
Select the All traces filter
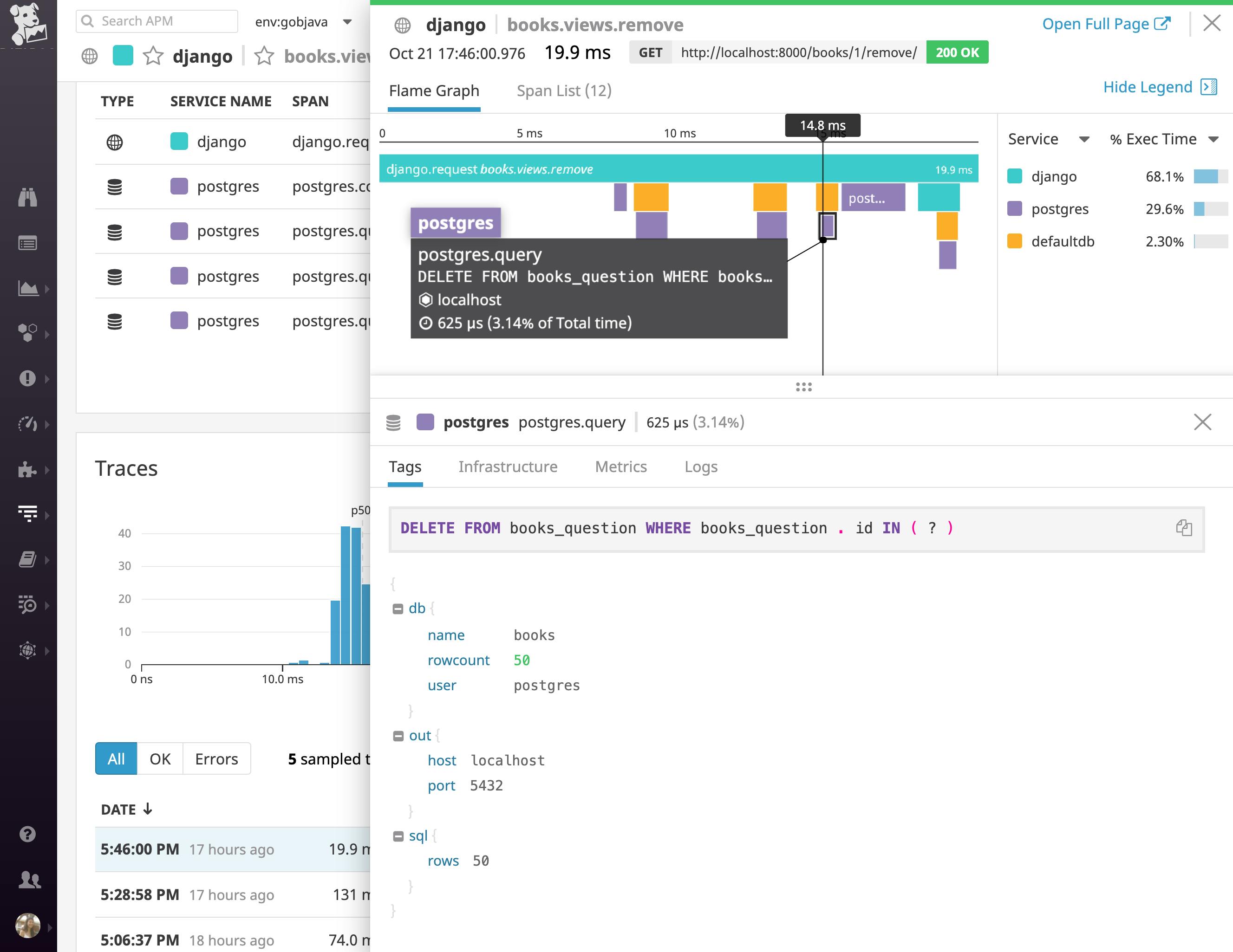[x=116, y=758]
